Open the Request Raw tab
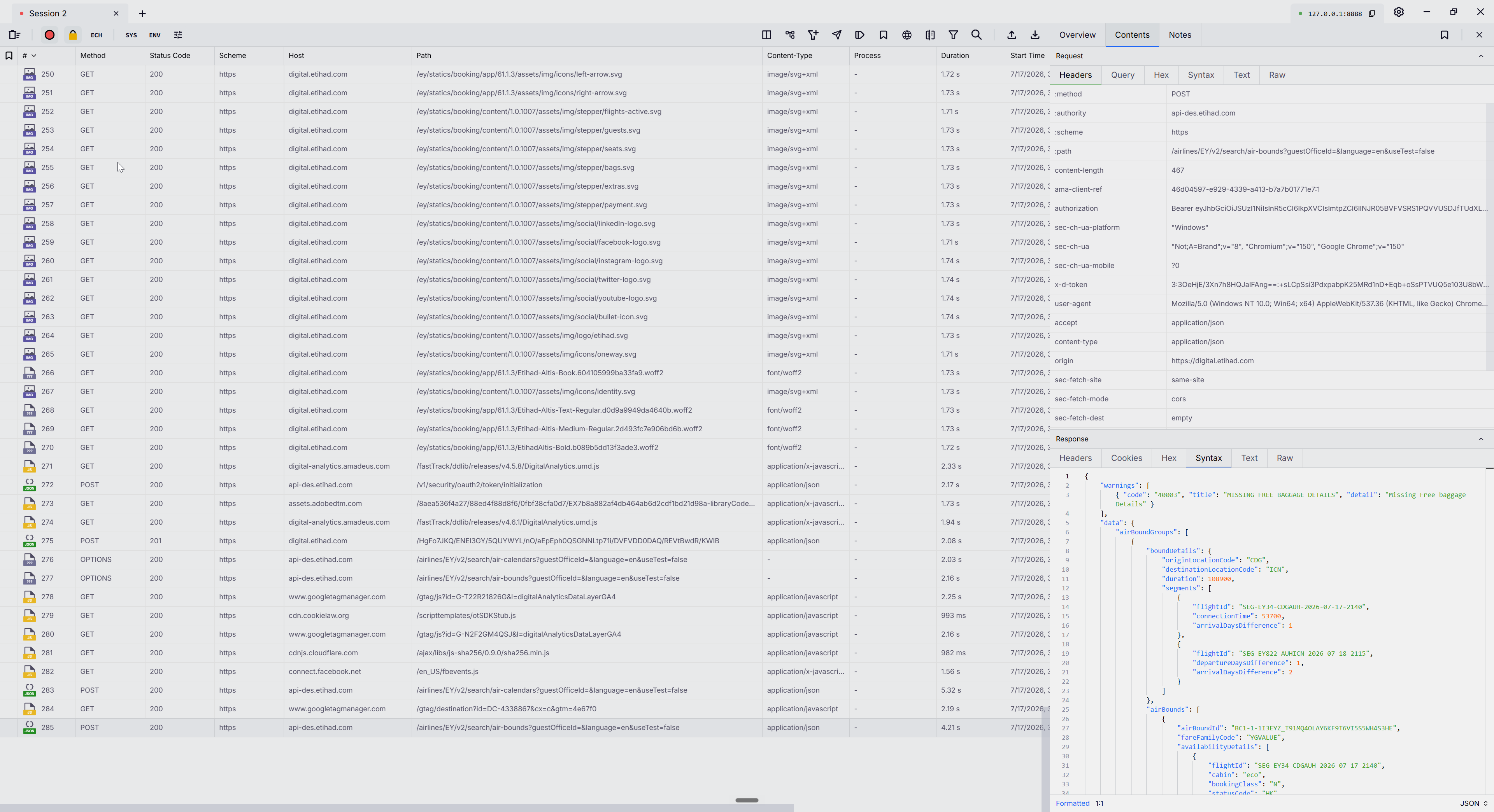1494x812 pixels. coord(1277,75)
